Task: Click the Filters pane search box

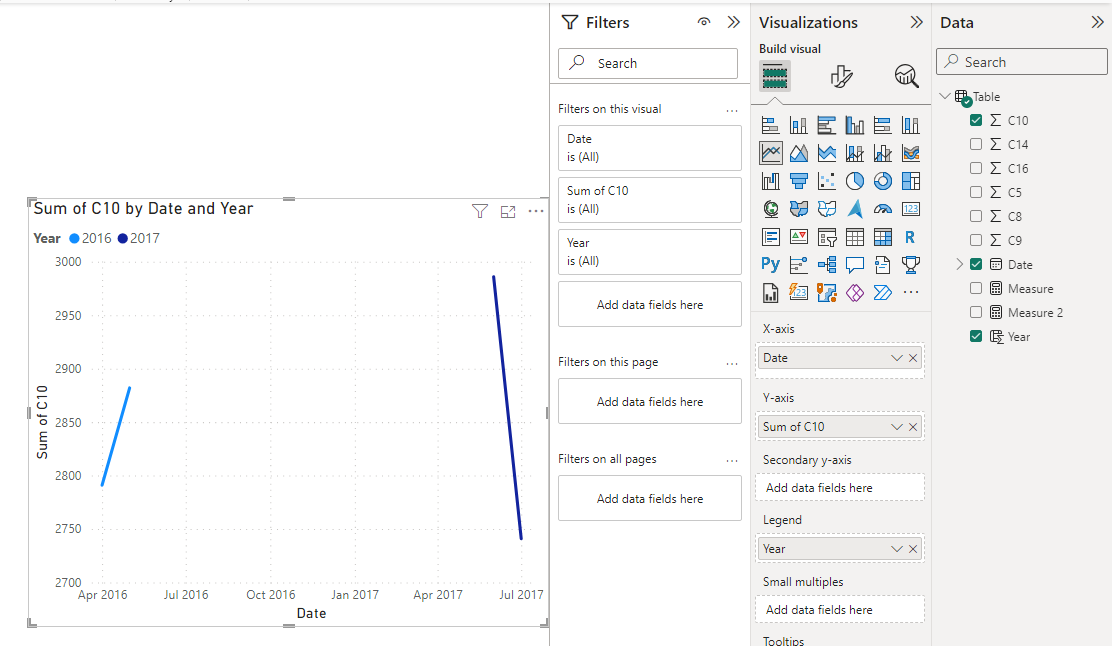Action: [648, 63]
